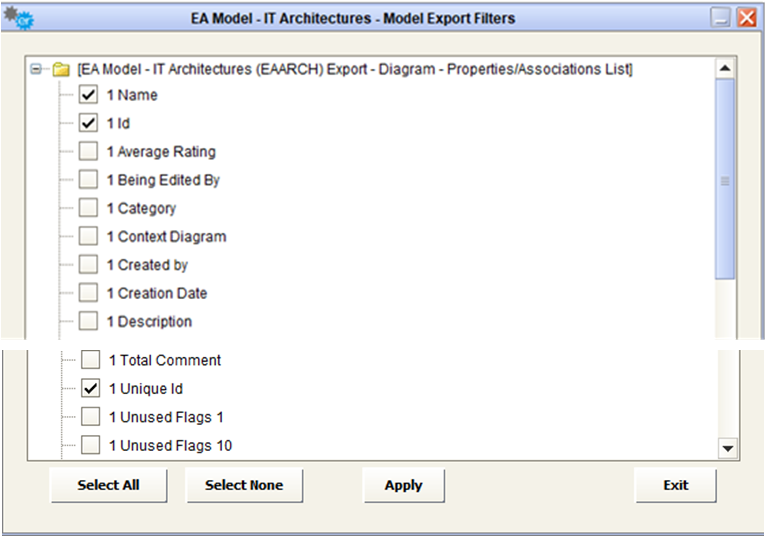
Task: Uncheck the 1 Unique Id checkbox
Action: coord(90,388)
